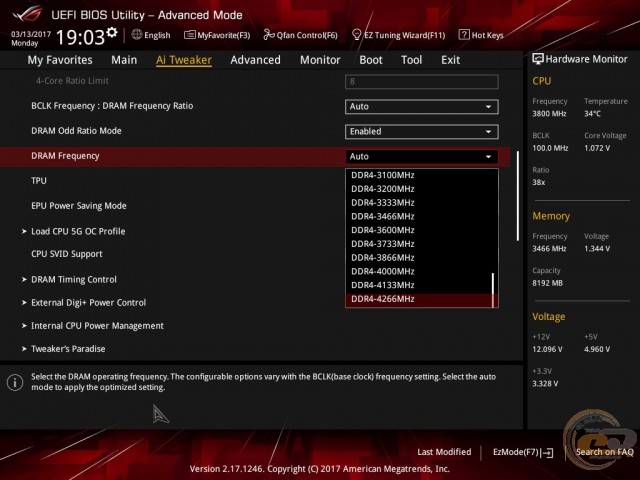This screenshot has width=640, height=480.
Task: Click Last Modified
Action: (444, 452)
